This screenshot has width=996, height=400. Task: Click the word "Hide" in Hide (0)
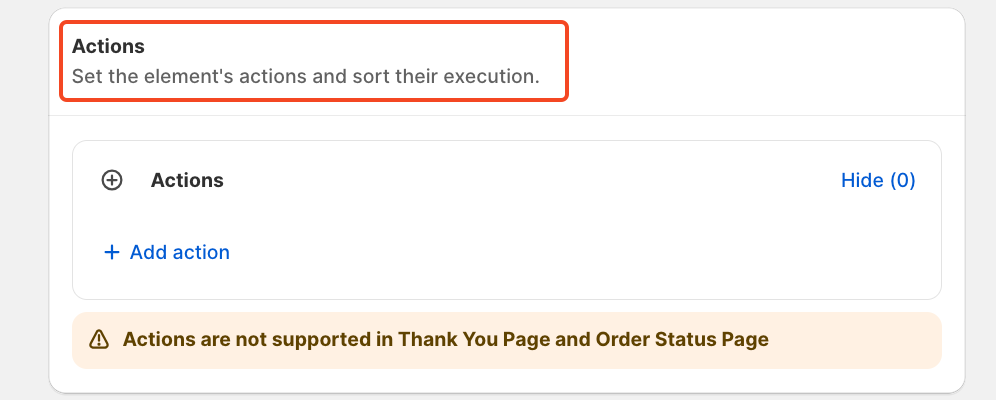click(x=862, y=181)
